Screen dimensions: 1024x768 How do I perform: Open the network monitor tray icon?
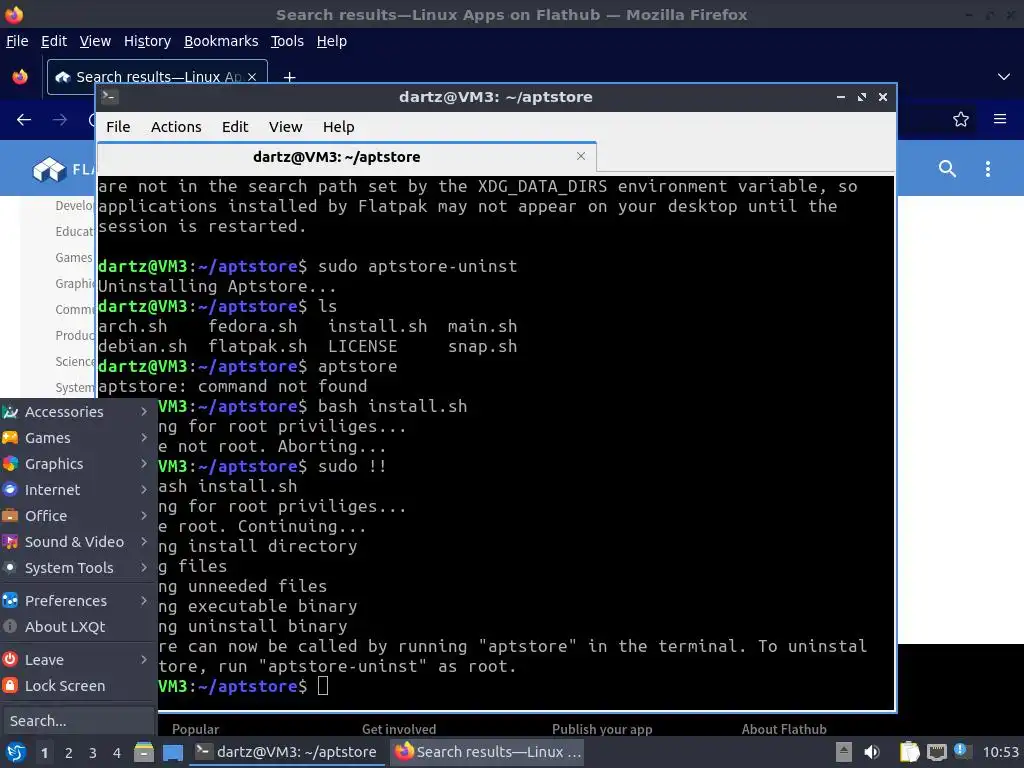pos(936,752)
